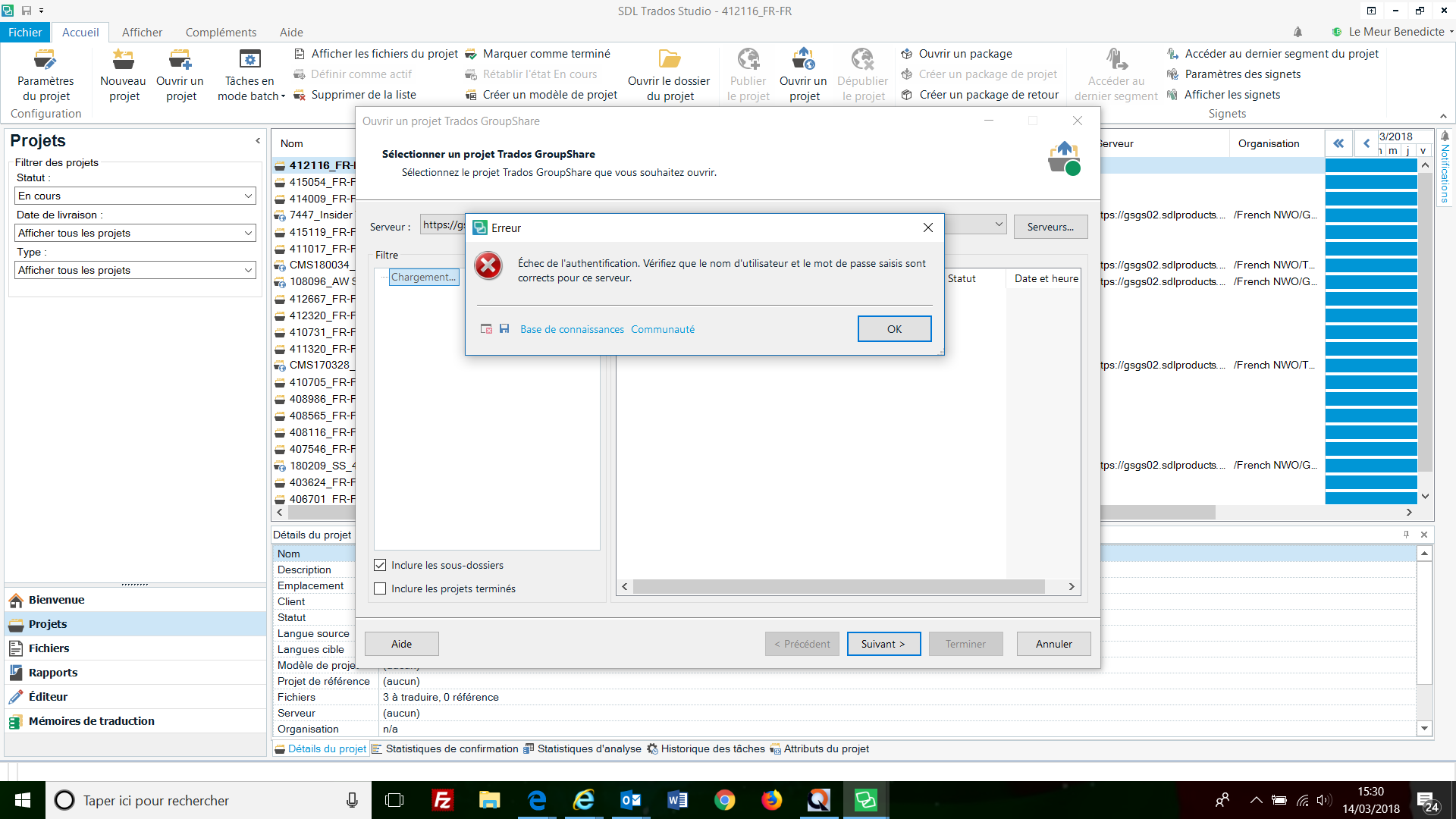Click Ouvrir un projet next to Nouveau projet
Screen dimensions: 1456x819
click(x=180, y=75)
